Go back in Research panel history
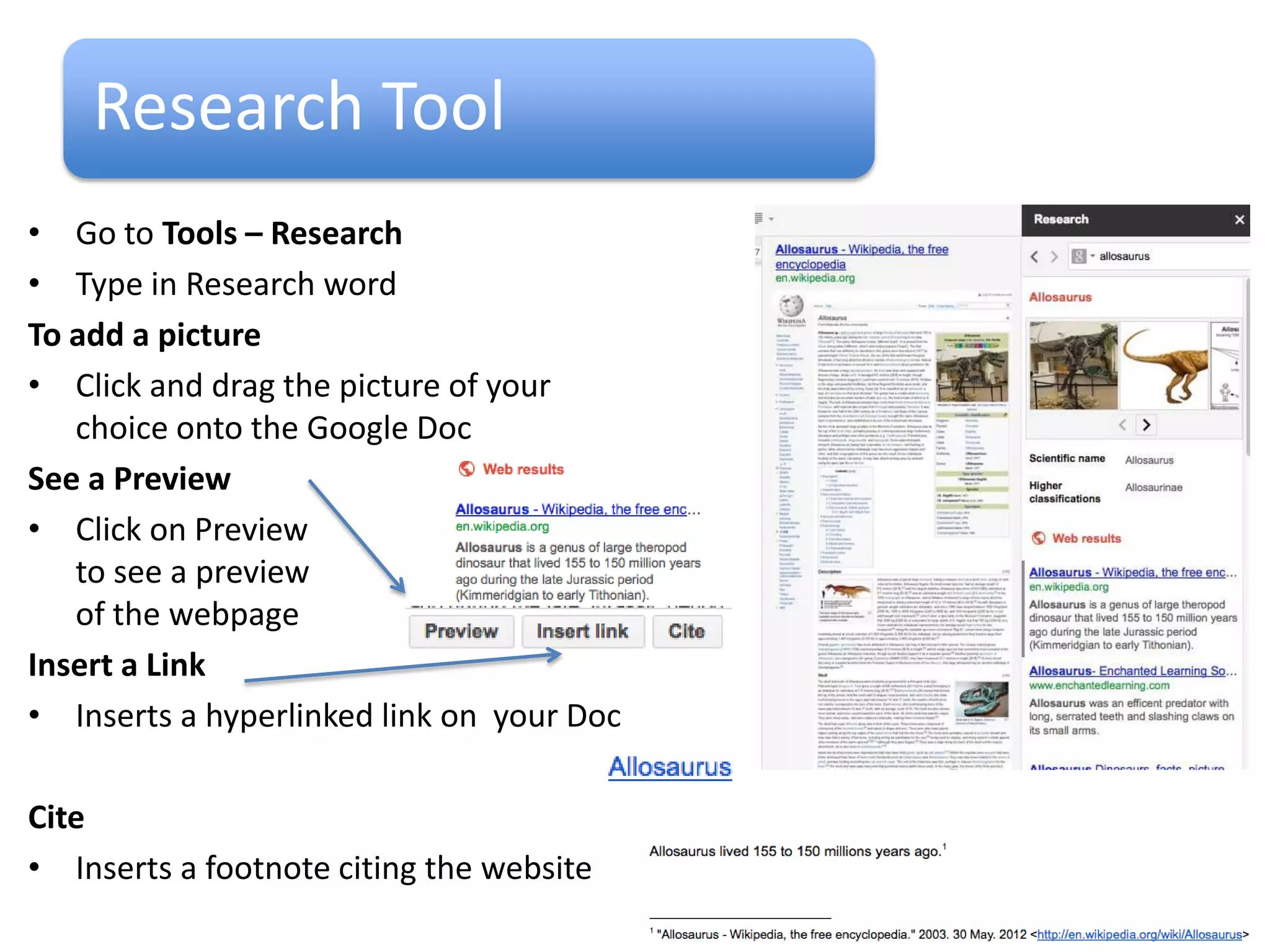The image size is (1270, 952). point(1034,257)
